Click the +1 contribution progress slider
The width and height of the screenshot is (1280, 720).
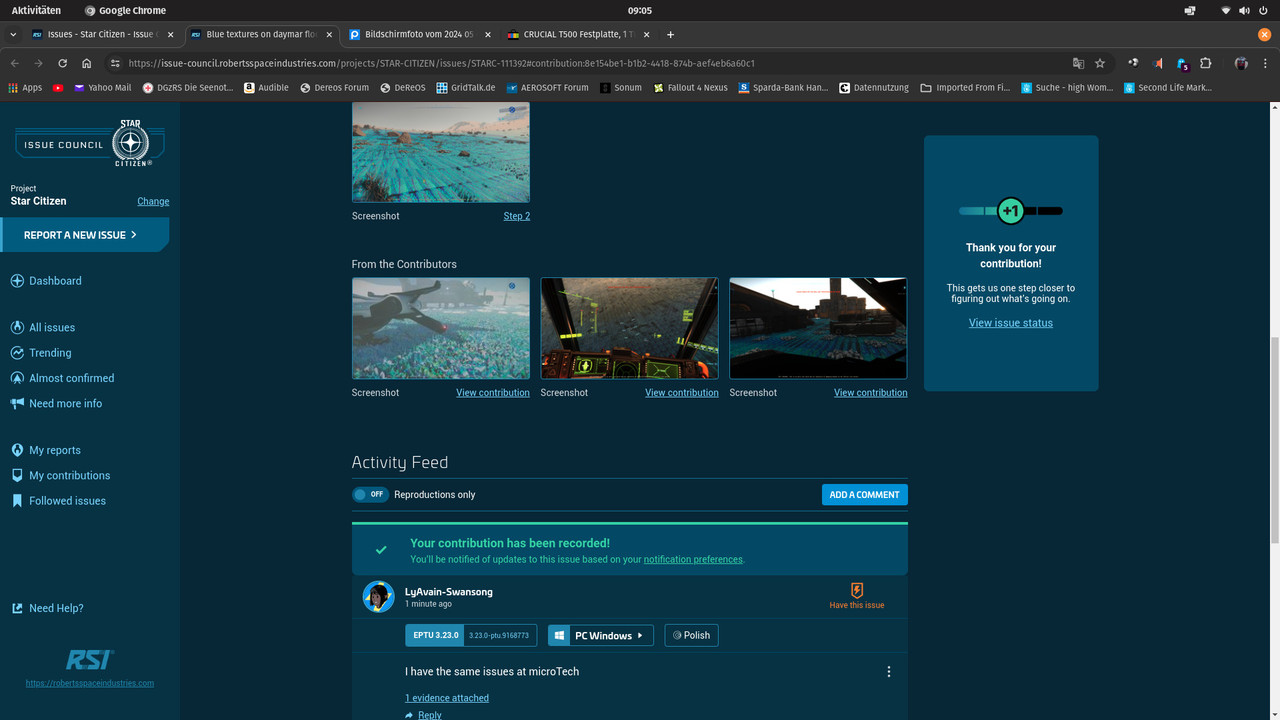[1011, 211]
